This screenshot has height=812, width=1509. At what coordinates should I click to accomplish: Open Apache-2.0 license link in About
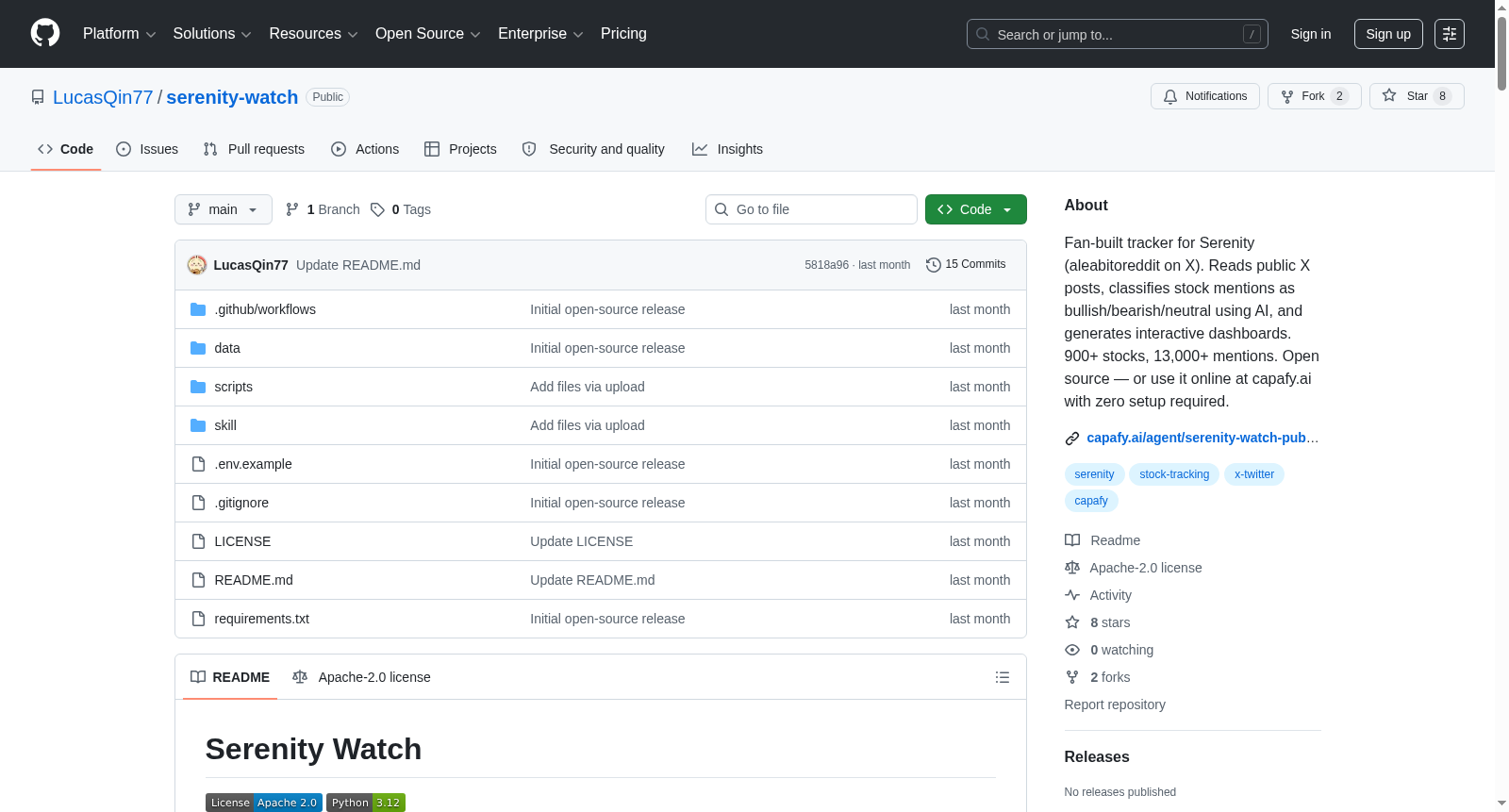(x=1134, y=568)
